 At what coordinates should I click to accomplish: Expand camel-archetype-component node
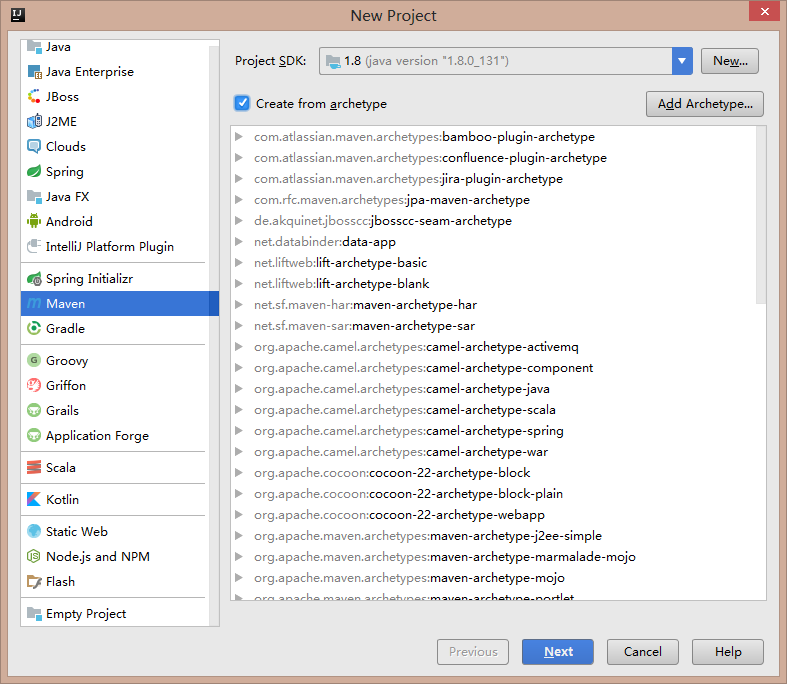tap(239, 368)
